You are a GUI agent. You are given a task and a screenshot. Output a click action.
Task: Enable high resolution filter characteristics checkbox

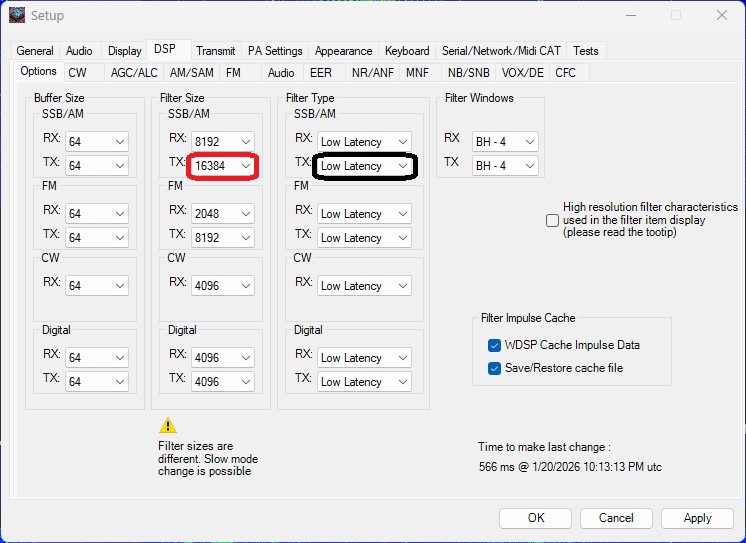[552, 220]
